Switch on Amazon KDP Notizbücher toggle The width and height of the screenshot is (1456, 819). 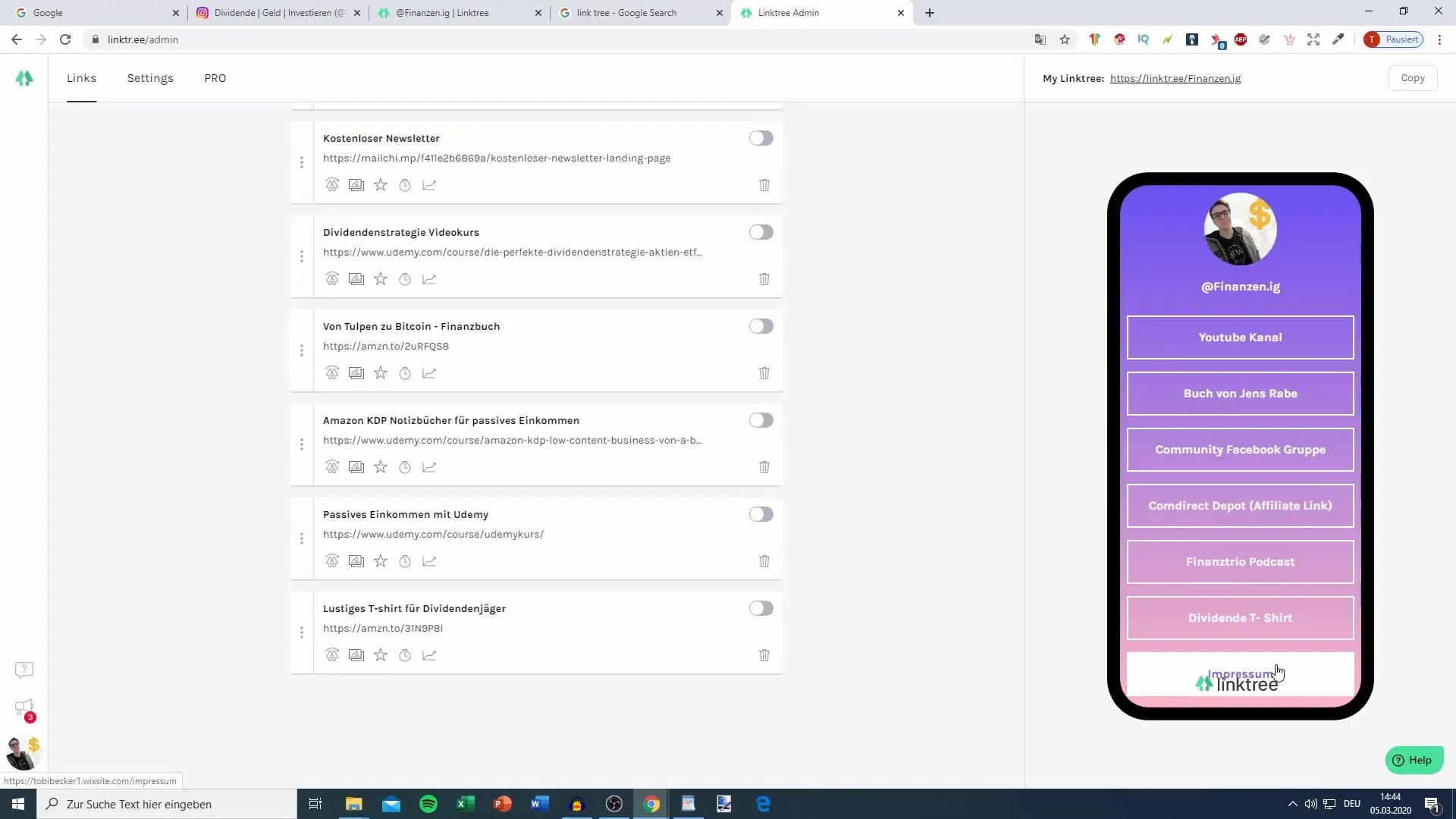click(761, 420)
